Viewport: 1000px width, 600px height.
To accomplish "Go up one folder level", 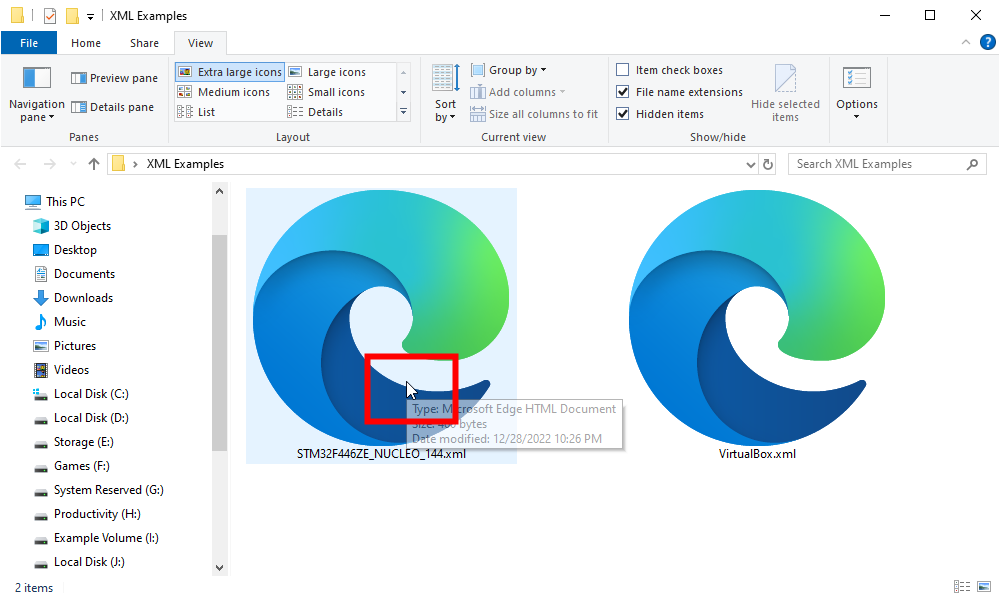I will (x=94, y=164).
